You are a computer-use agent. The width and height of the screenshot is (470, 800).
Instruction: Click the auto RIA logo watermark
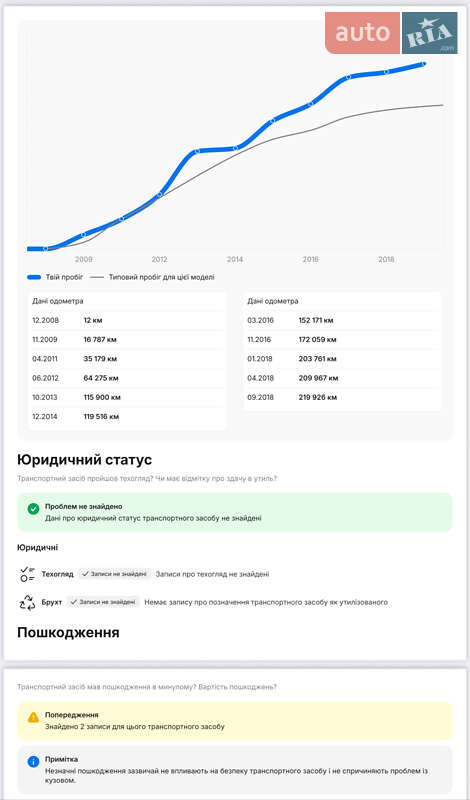click(391, 33)
